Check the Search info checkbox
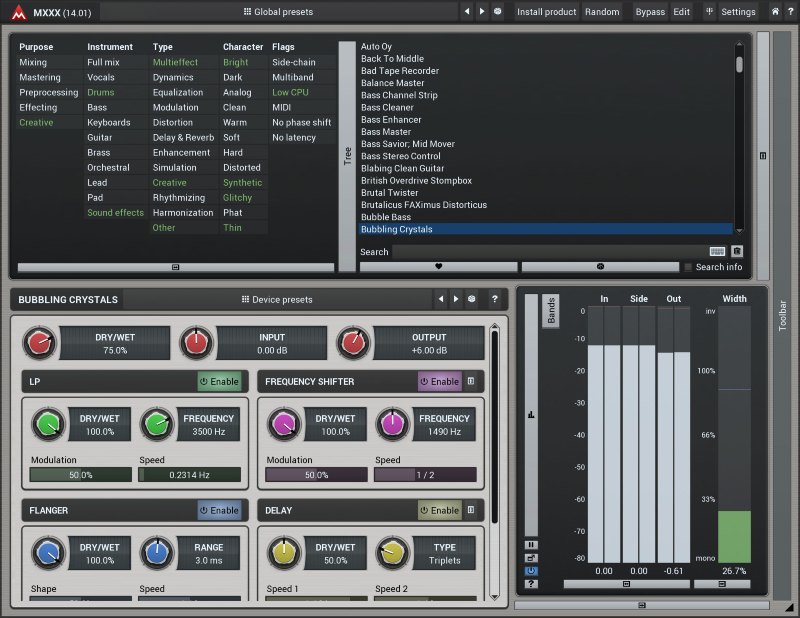Viewport: 800px width, 618px height. point(688,267)
